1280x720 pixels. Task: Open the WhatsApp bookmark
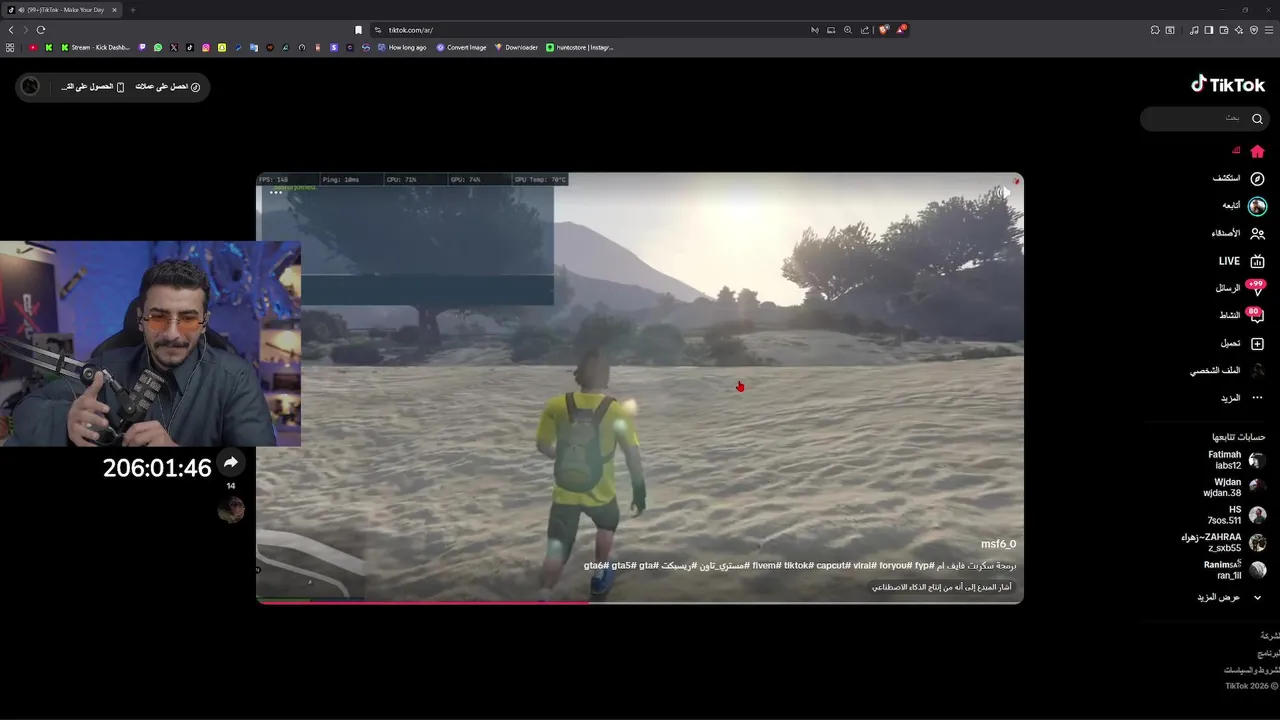click(x=158, y=47)
